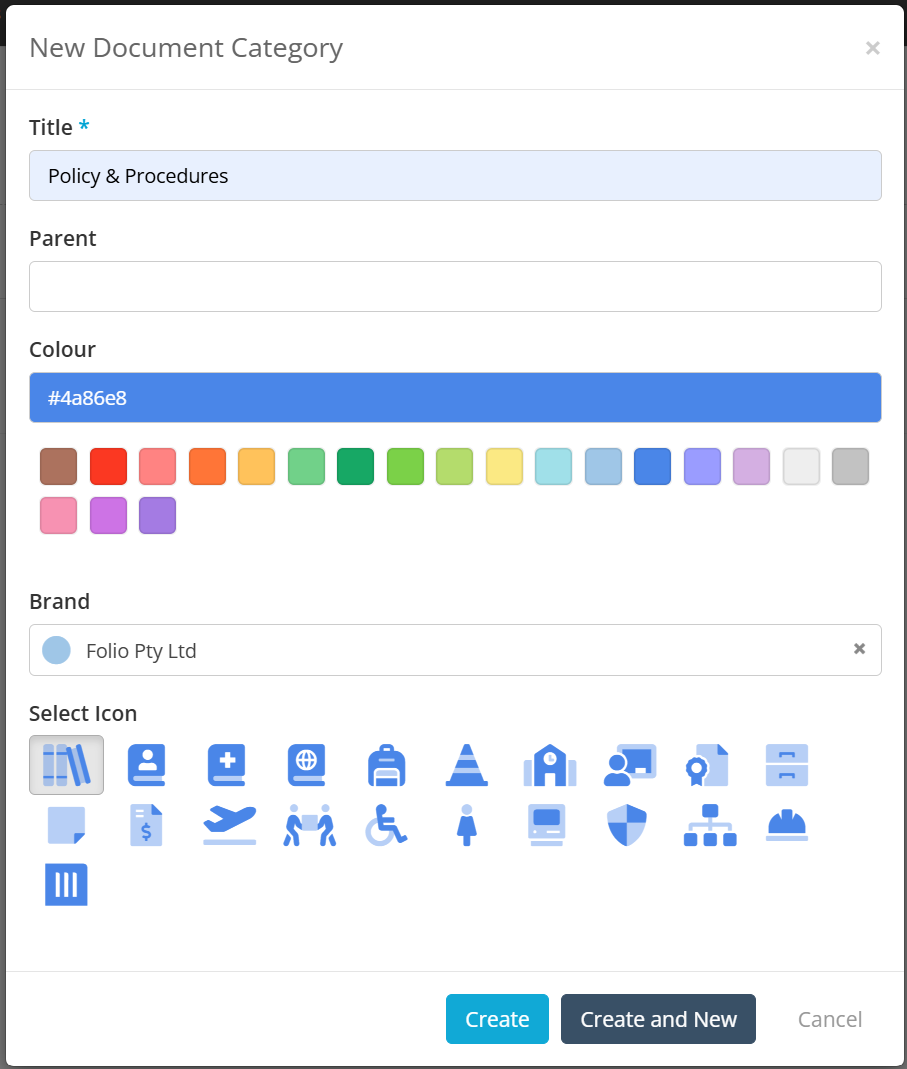Select the invoice dollar document icon
Viewport: 907px width, 1069px height.
click(x=147, y=825)
